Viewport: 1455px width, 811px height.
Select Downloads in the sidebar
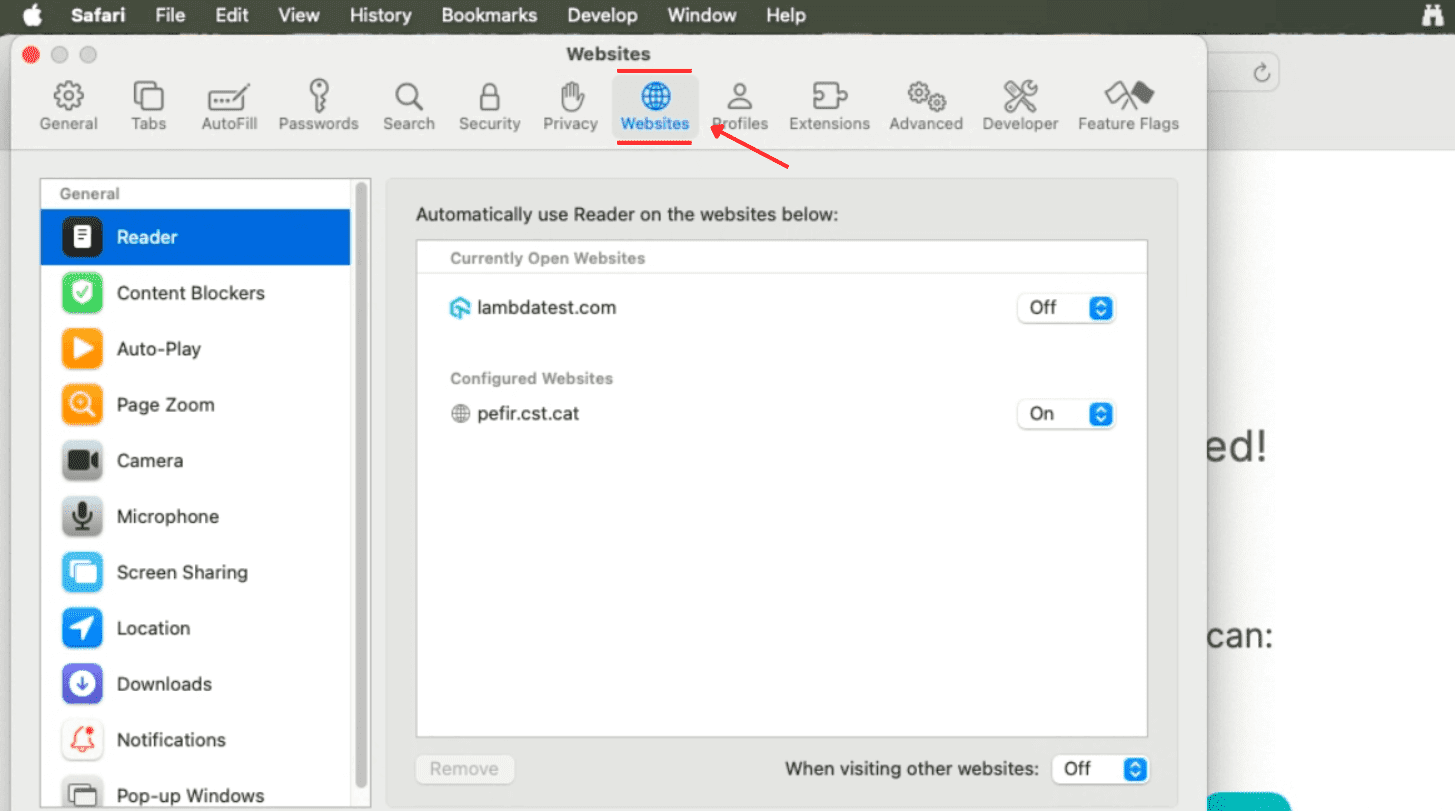click(196, 684)
